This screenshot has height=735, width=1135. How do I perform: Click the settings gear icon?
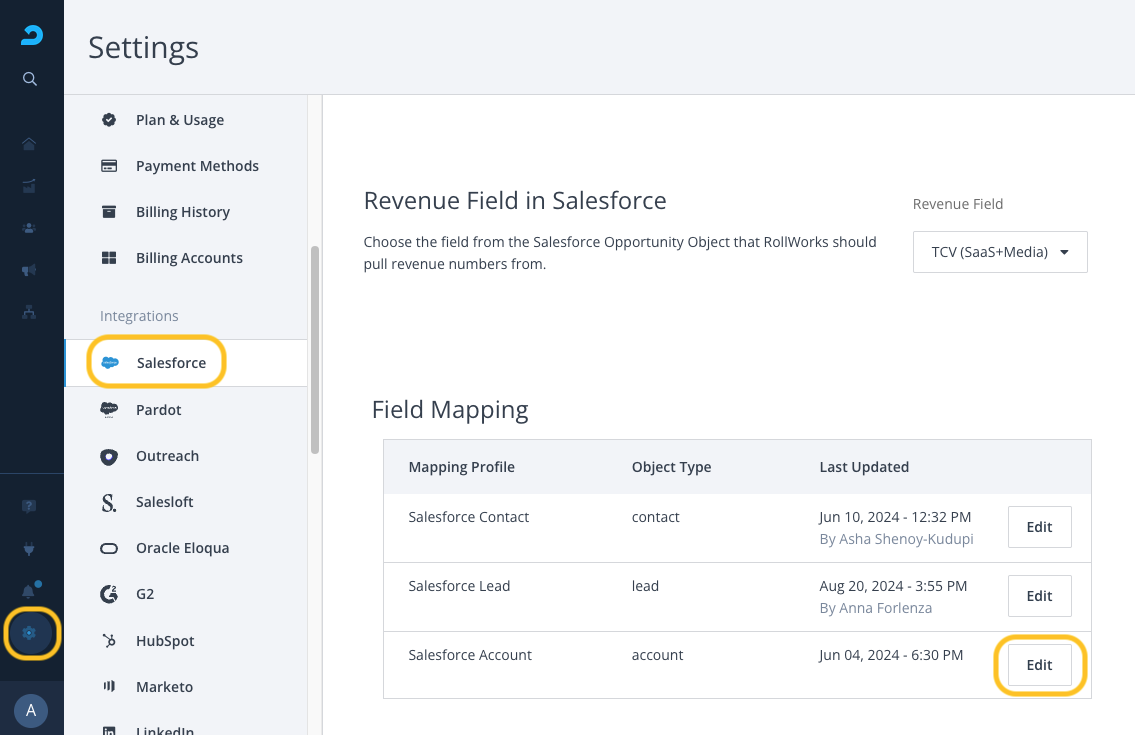(x=29, y=633)
